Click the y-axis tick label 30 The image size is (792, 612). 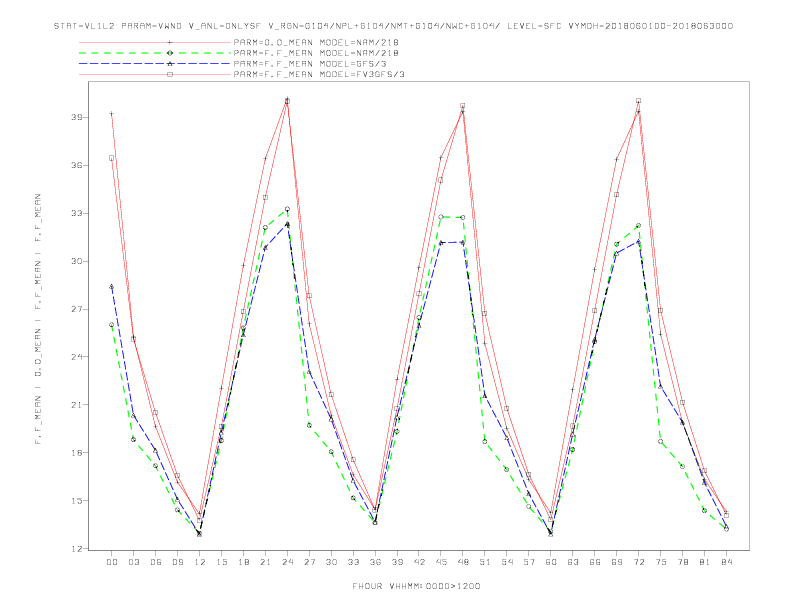point(77,261)
